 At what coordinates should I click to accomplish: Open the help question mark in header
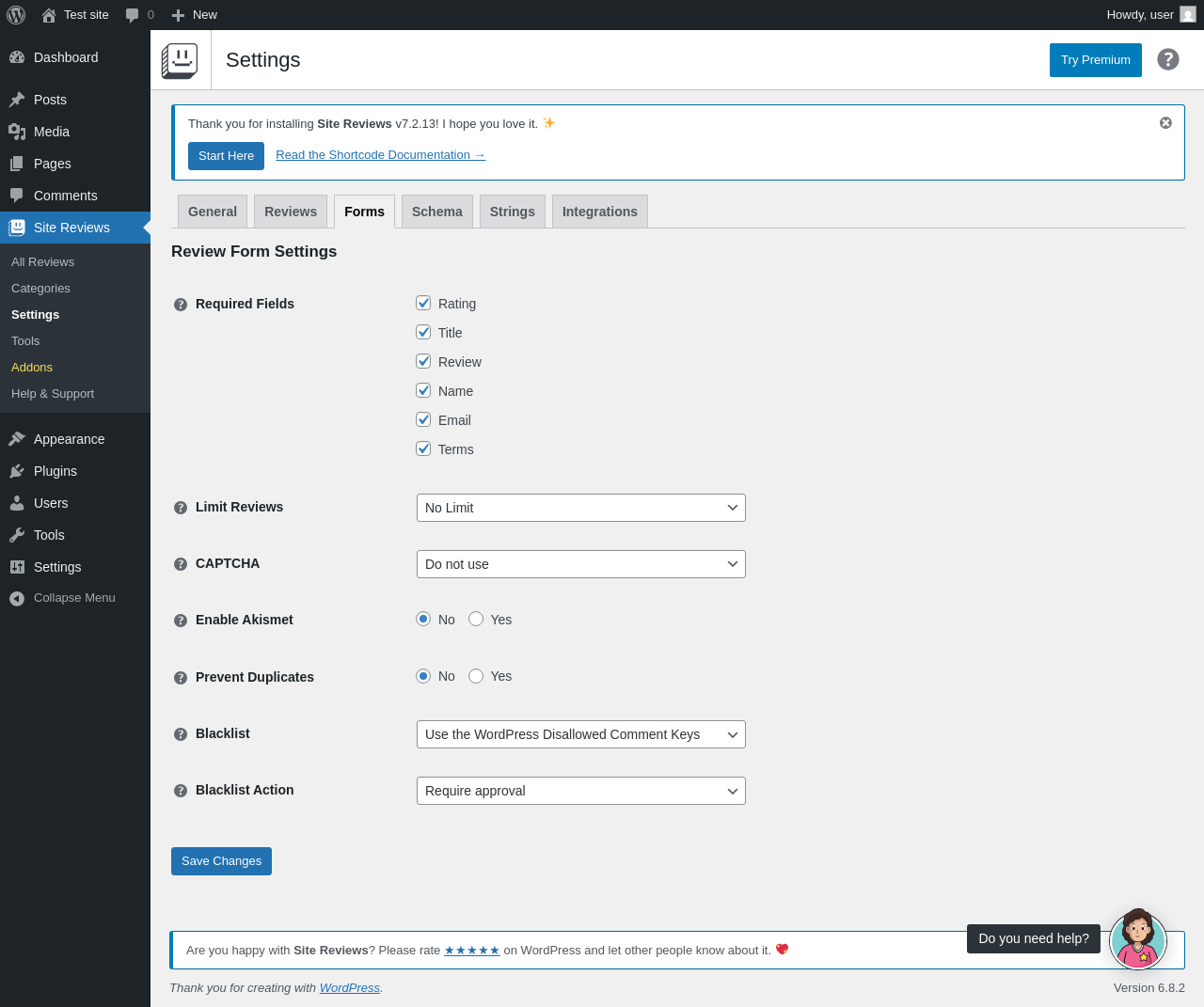(1168, 59)
